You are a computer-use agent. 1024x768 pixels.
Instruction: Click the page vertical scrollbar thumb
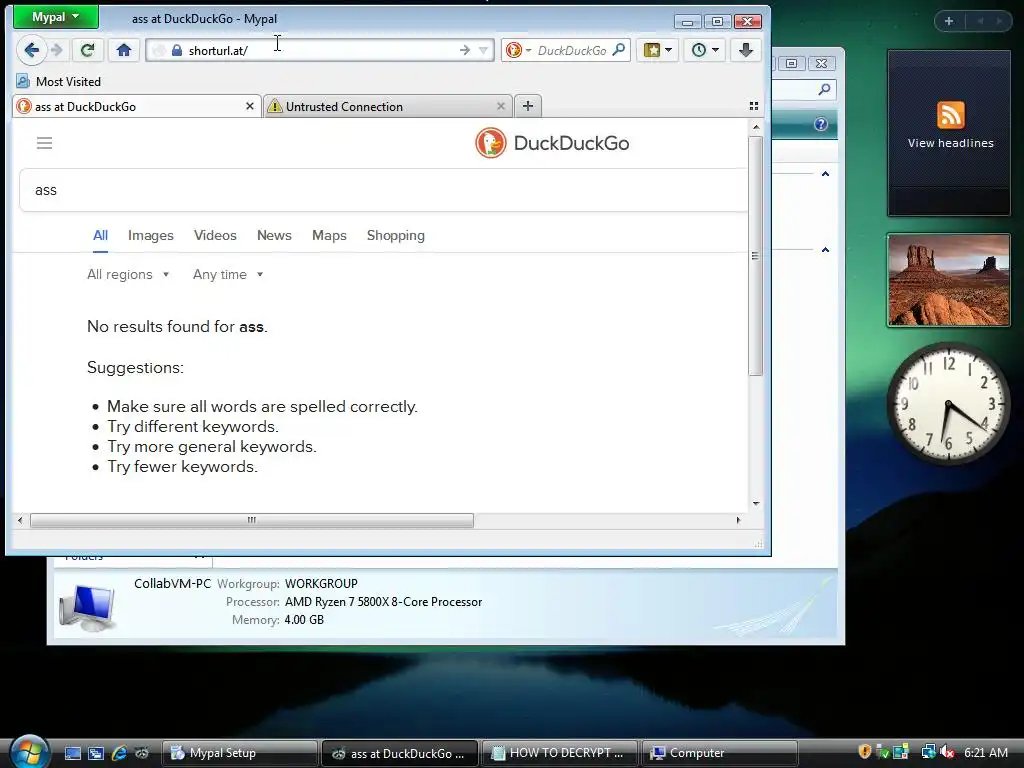coord(756,256)
